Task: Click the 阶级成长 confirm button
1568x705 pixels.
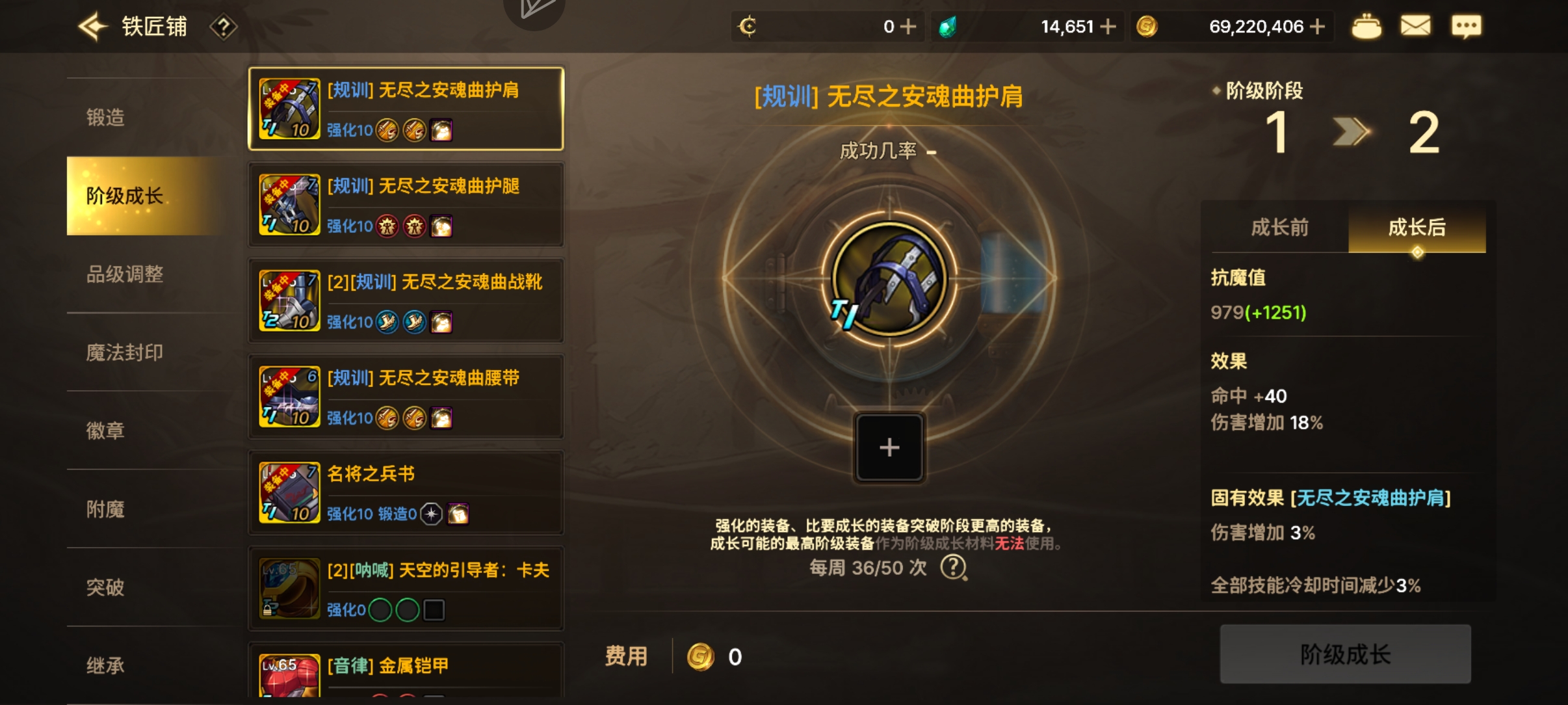Action: [1345, 654]
